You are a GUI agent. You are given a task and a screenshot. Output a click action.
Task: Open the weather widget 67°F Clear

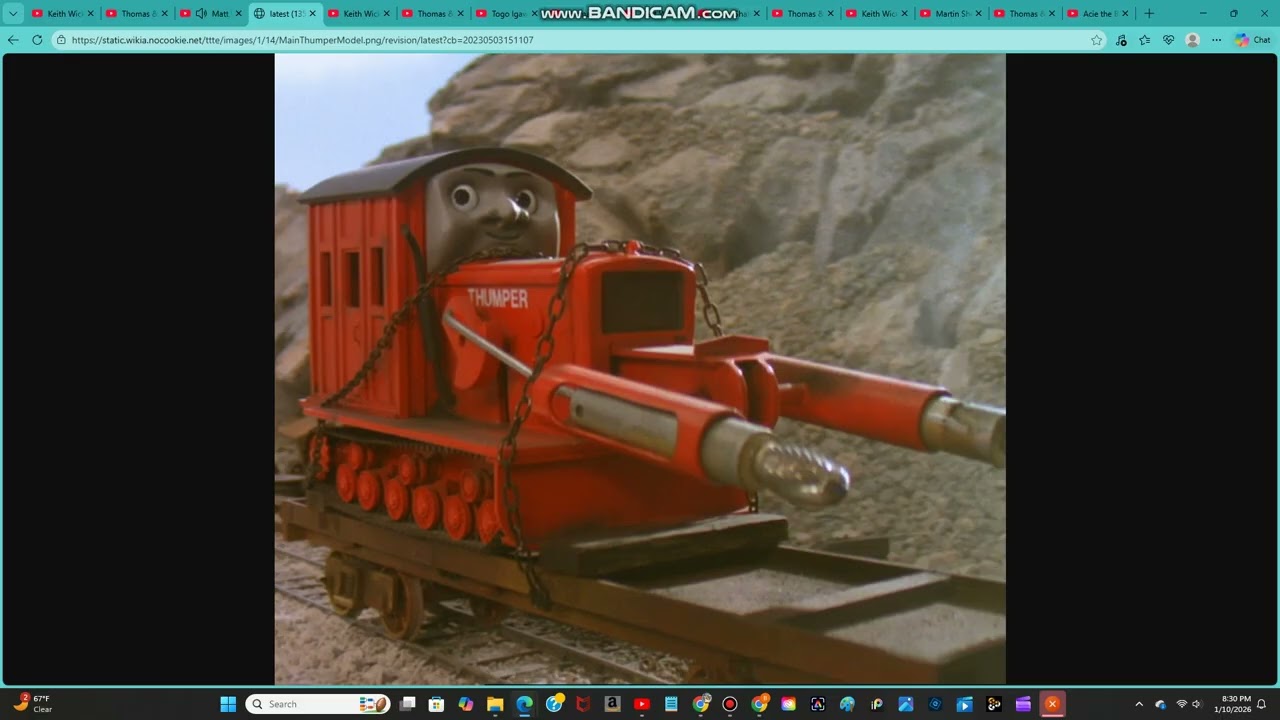32,704
